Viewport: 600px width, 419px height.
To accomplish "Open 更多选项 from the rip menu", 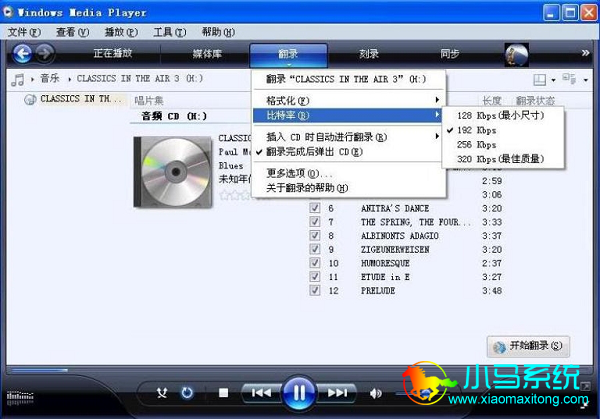I will [349, 173].
